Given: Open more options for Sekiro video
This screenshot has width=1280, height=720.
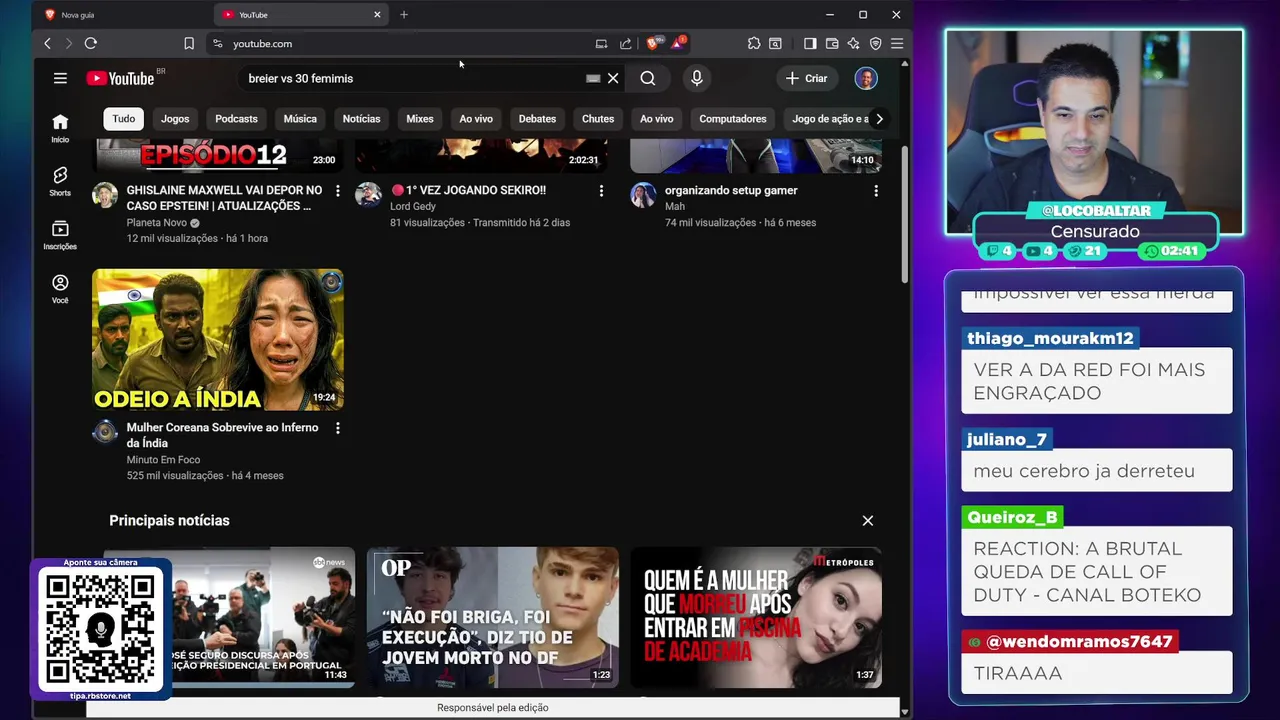Looking at the screenshot, I should click(601, 190).
